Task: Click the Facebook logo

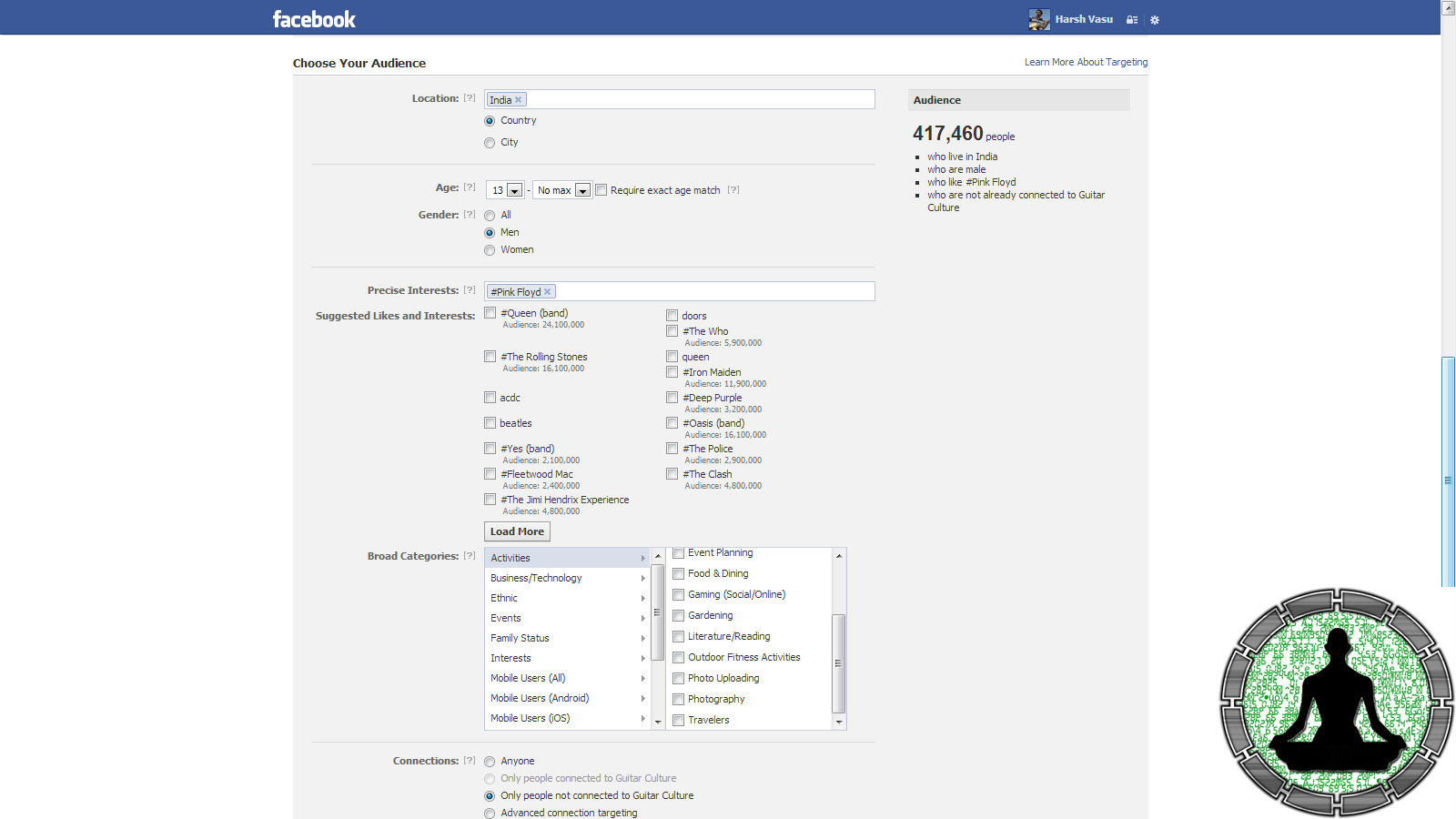Action: tap(314, 19)
